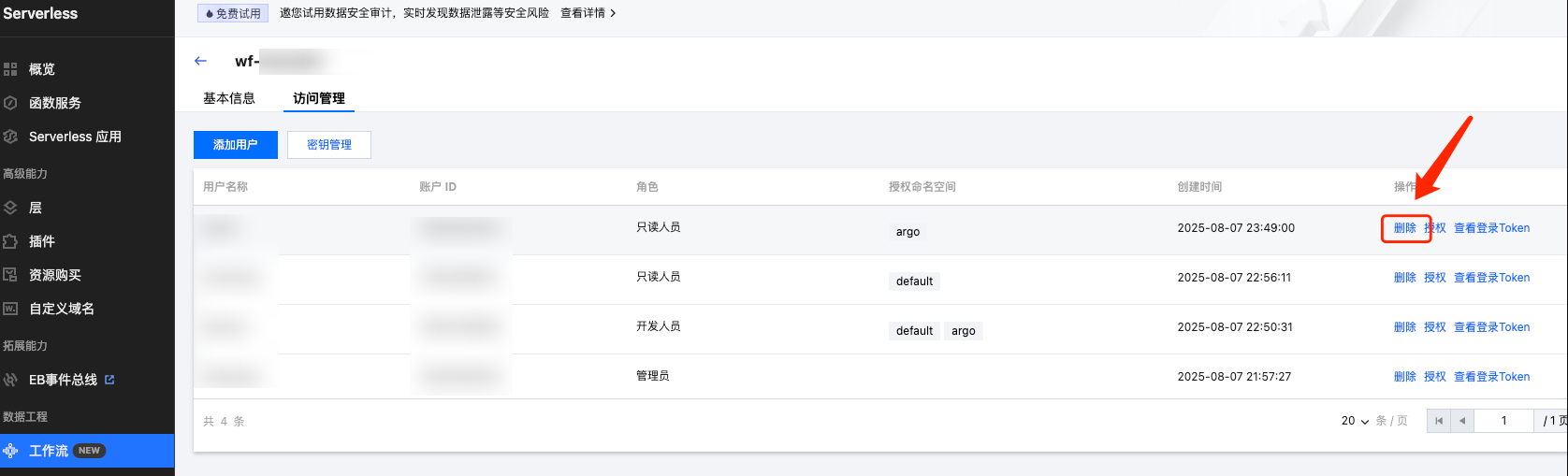
Task: Open 密钥管理 key management
Action: pos(329,145)
